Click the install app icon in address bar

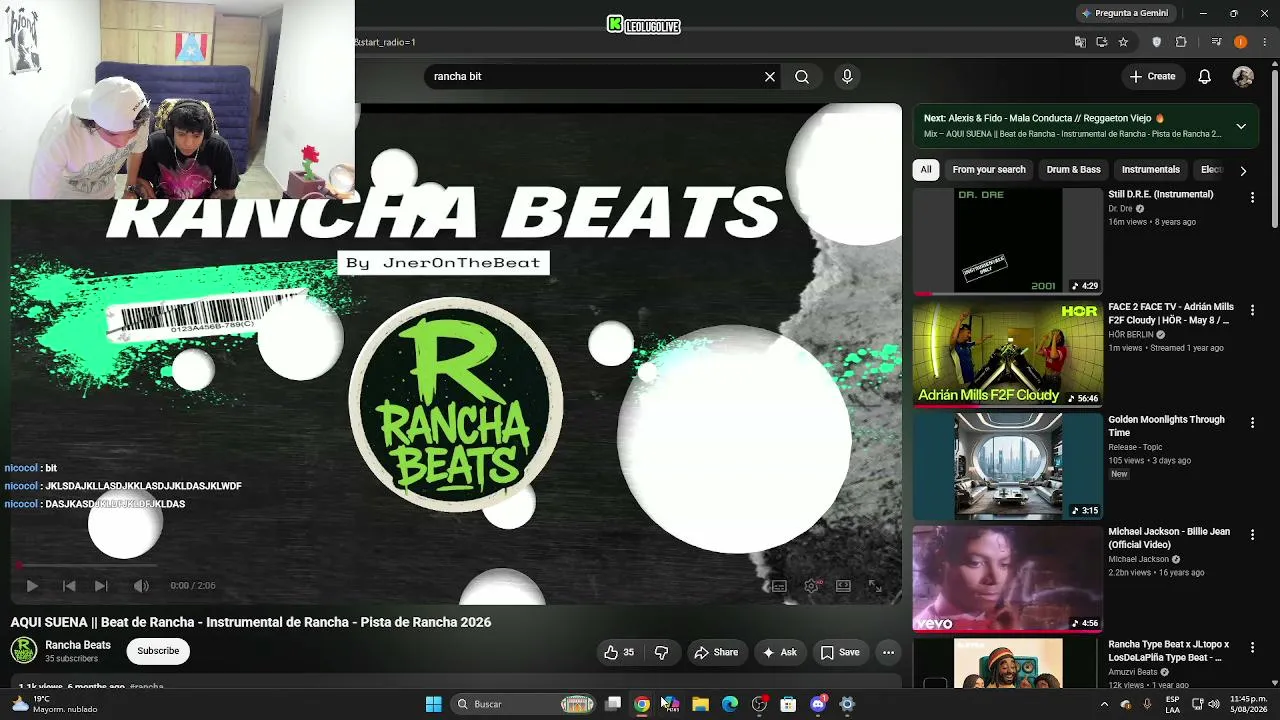tap(1102, 42)
